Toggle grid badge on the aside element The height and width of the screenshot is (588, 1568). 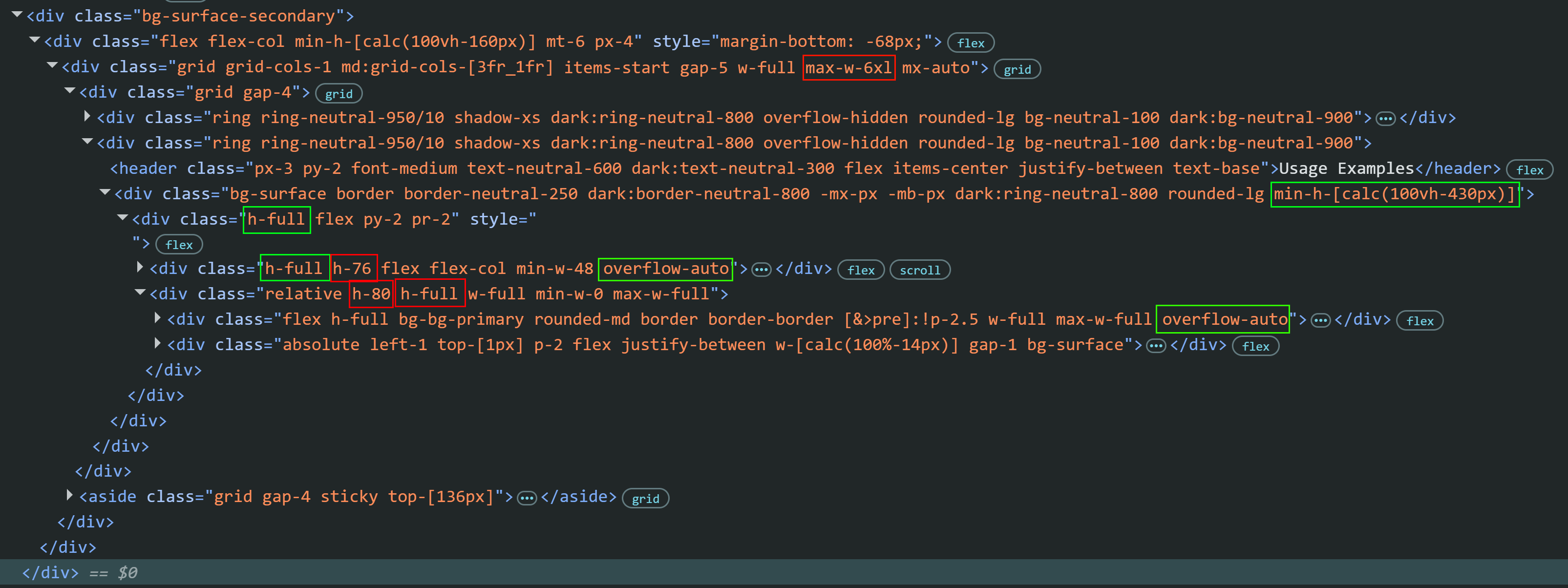click(x=645, y=499)
